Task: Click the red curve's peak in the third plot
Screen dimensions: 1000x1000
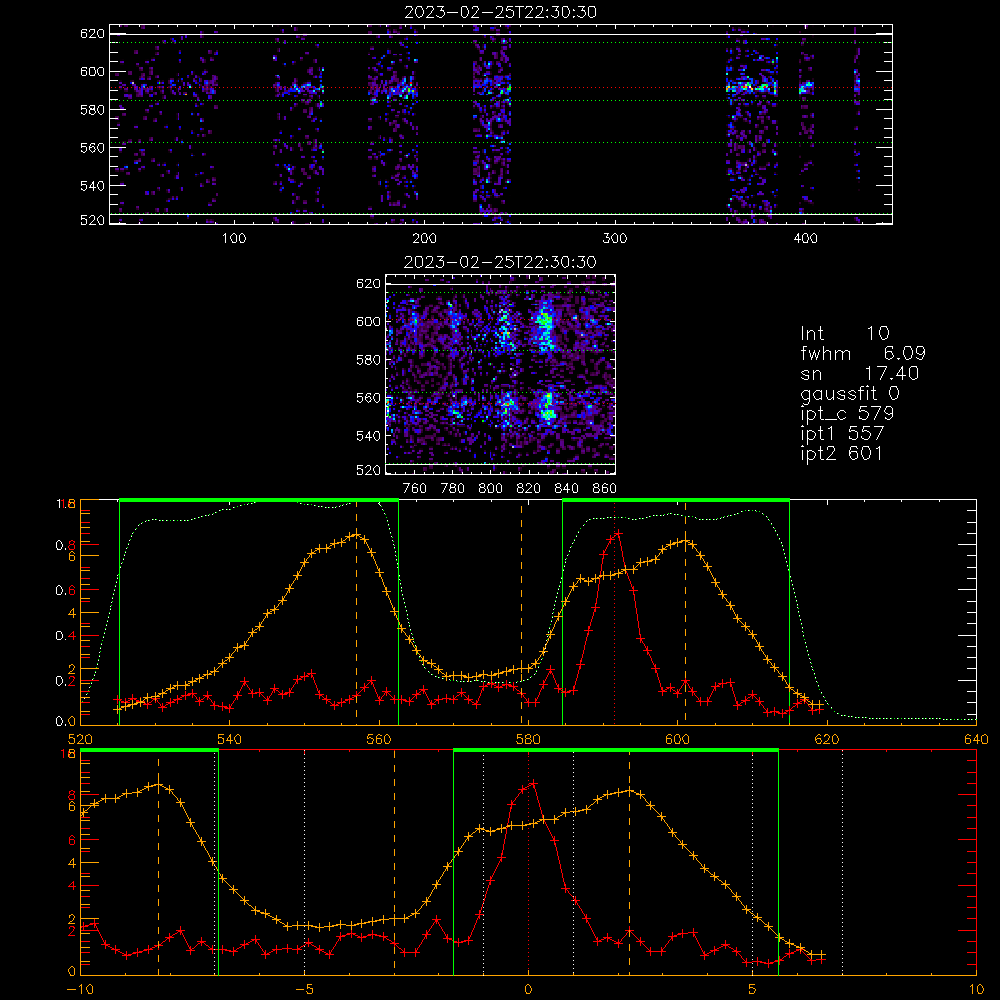Action: pos(617,533)
